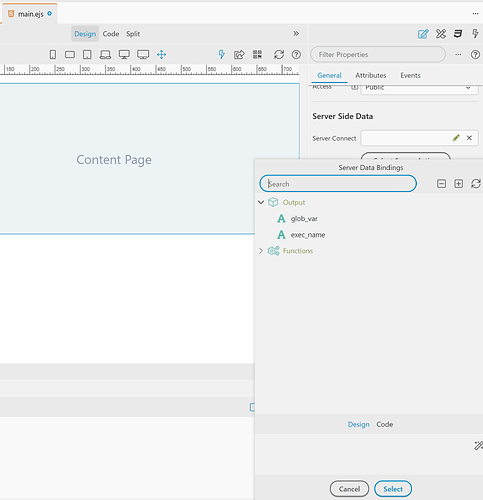This screenshot has width=483, height=500.
Task: Select the Output node label
Action: [294, 202]
